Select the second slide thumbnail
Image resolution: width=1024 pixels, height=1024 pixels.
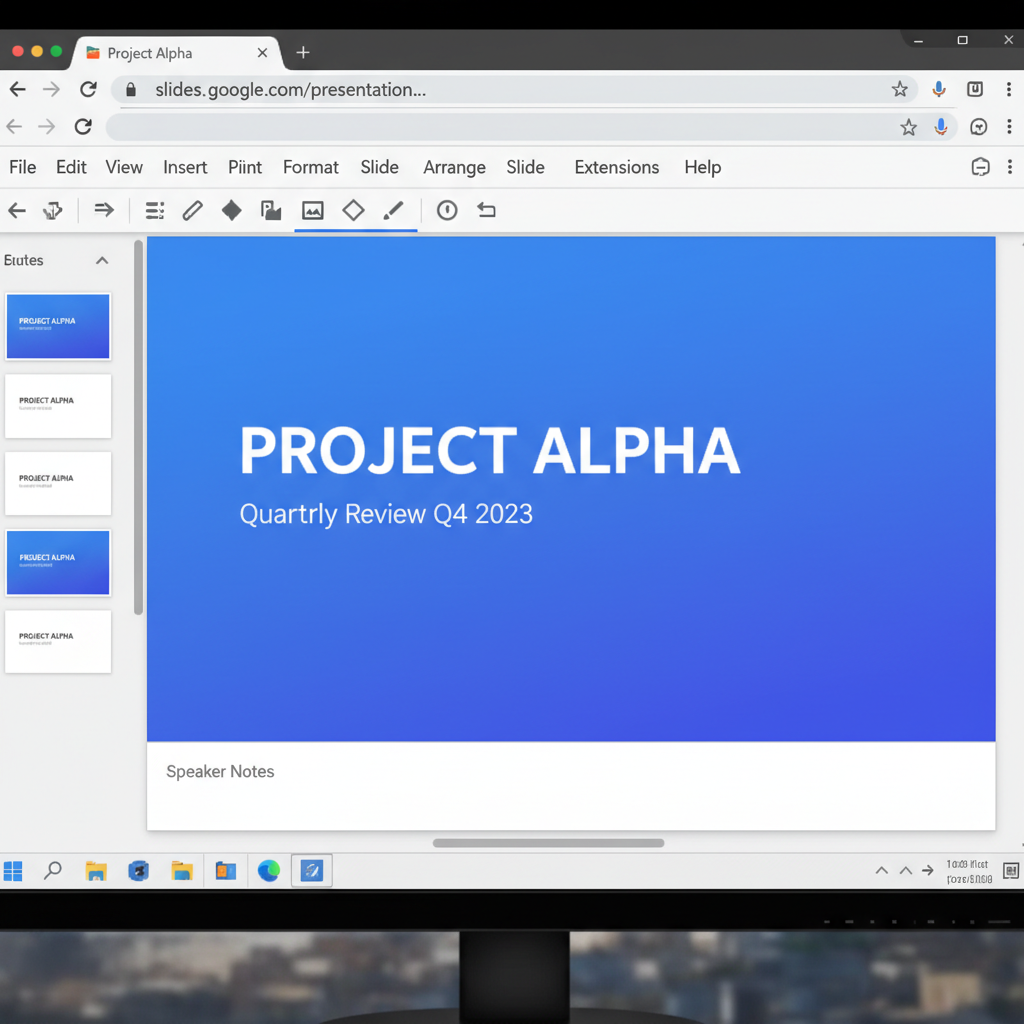pos(57,406)
